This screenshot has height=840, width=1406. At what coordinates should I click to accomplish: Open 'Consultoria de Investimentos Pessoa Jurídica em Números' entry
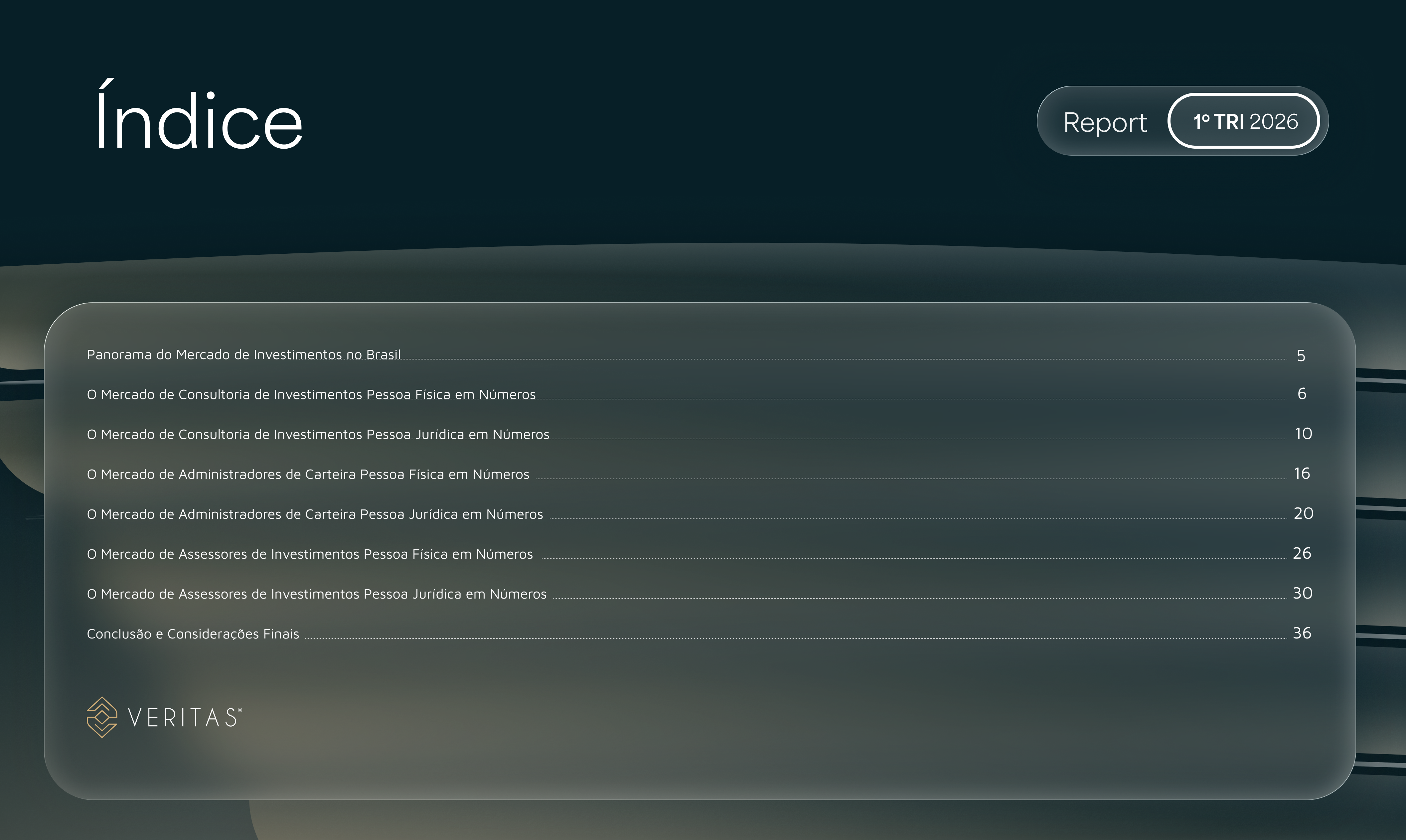318,434
